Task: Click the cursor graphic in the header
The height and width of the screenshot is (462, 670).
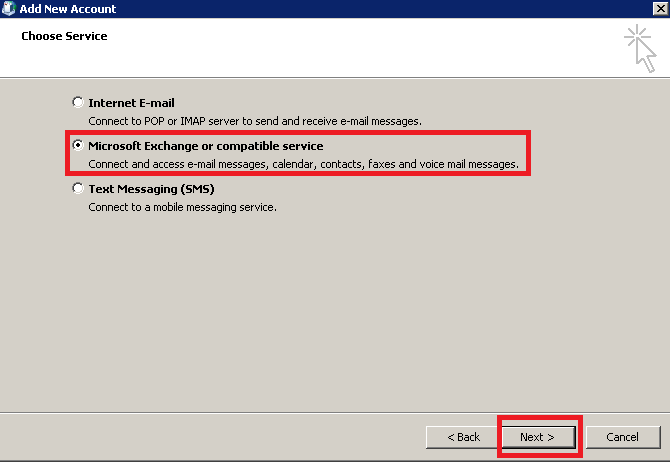Action: 640,49
